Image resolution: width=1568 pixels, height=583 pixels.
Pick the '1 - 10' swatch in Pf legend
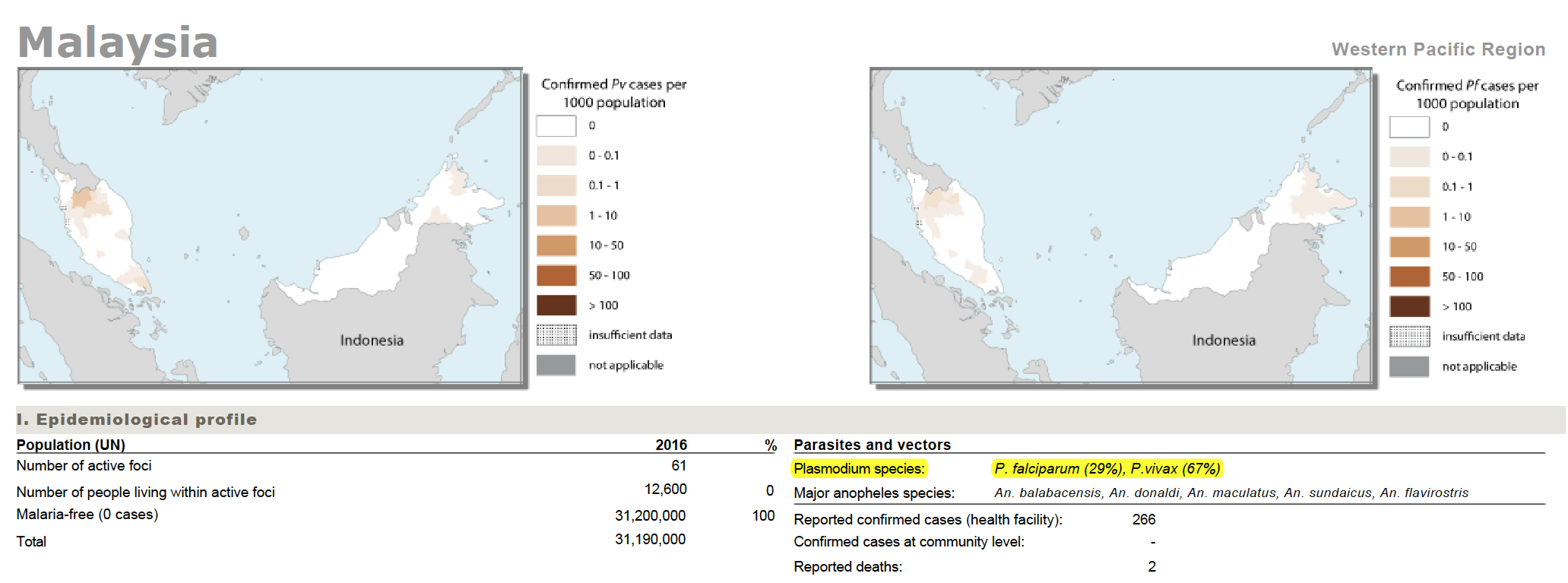point(1409,217)
